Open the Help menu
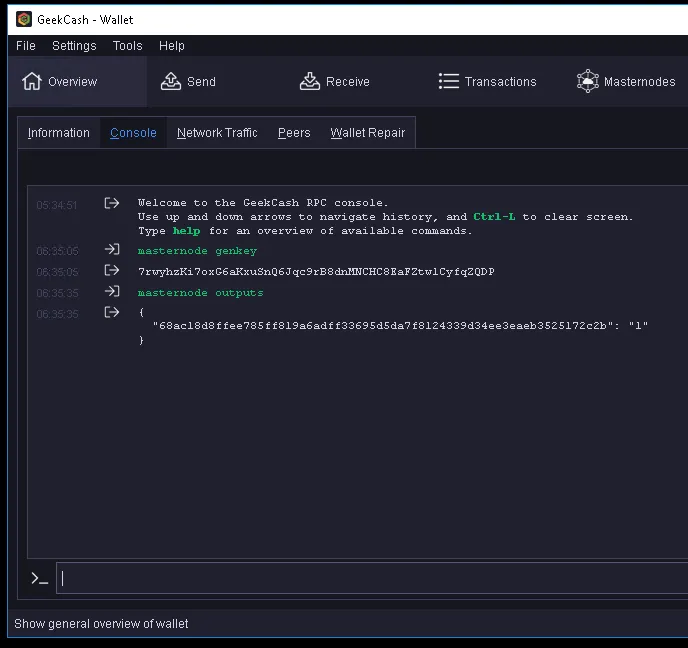 [172, 46]
